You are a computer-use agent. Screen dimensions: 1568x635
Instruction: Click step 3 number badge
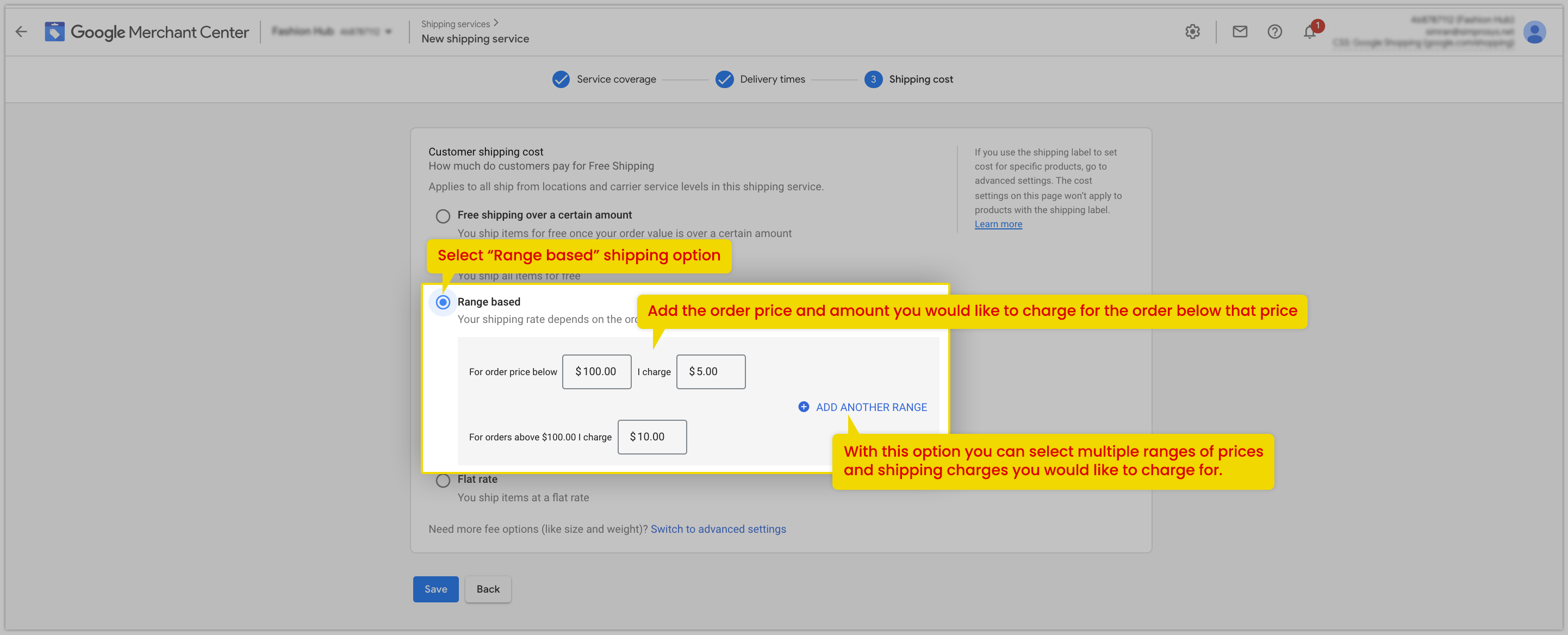[873, 79]
